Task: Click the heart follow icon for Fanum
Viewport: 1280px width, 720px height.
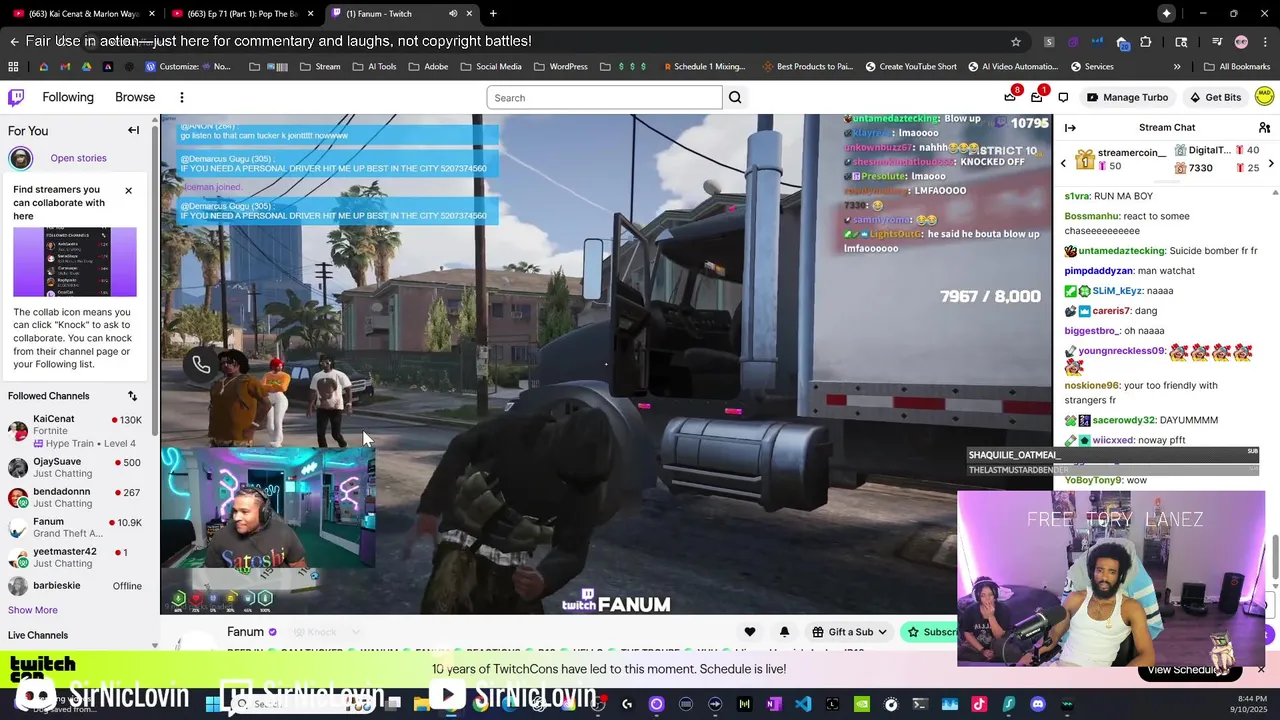Action: [750, 632]
